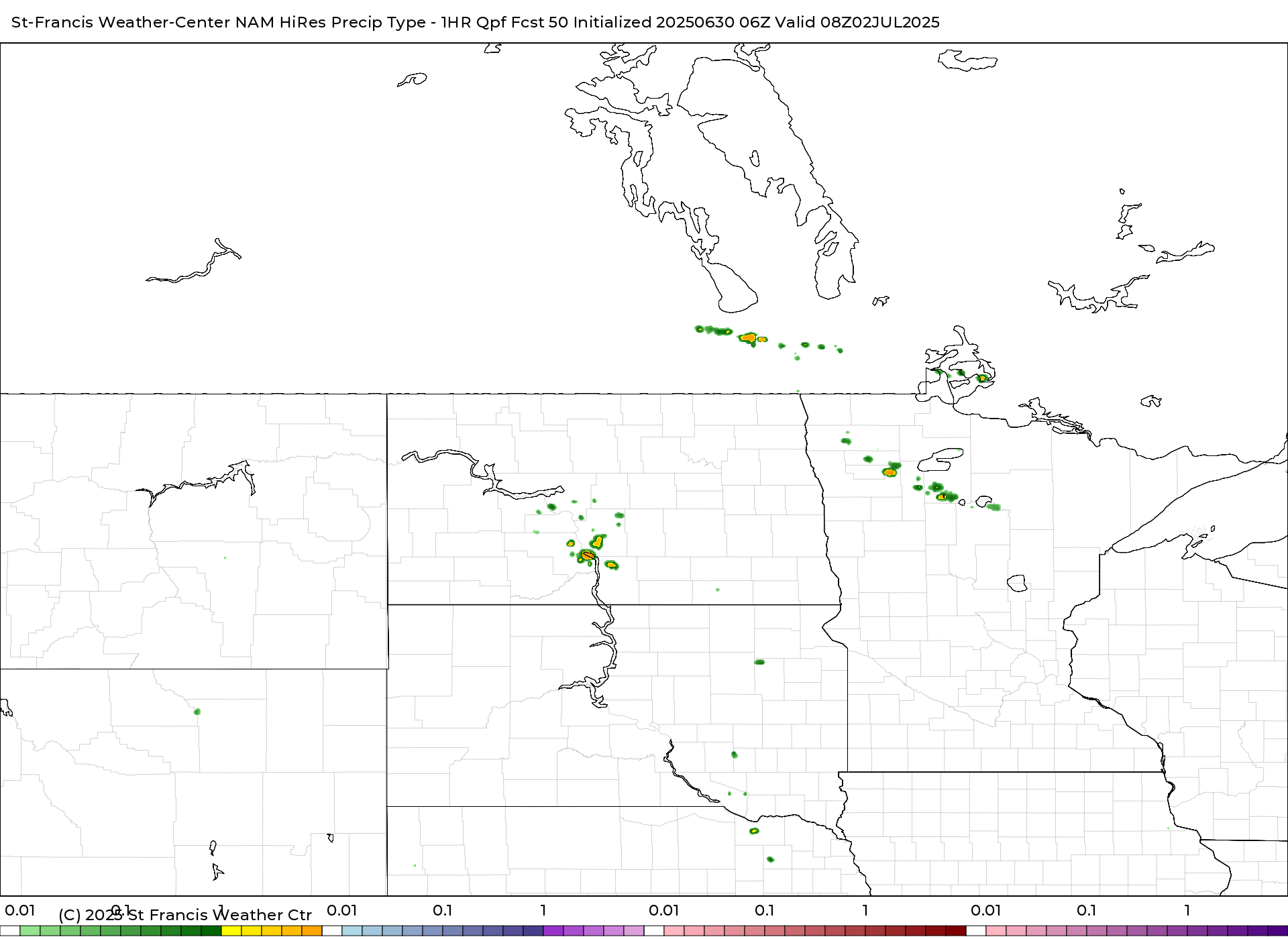
Task: Click the "Initialized 20250630 06Z" text in the header
Action: click(672, 23)
